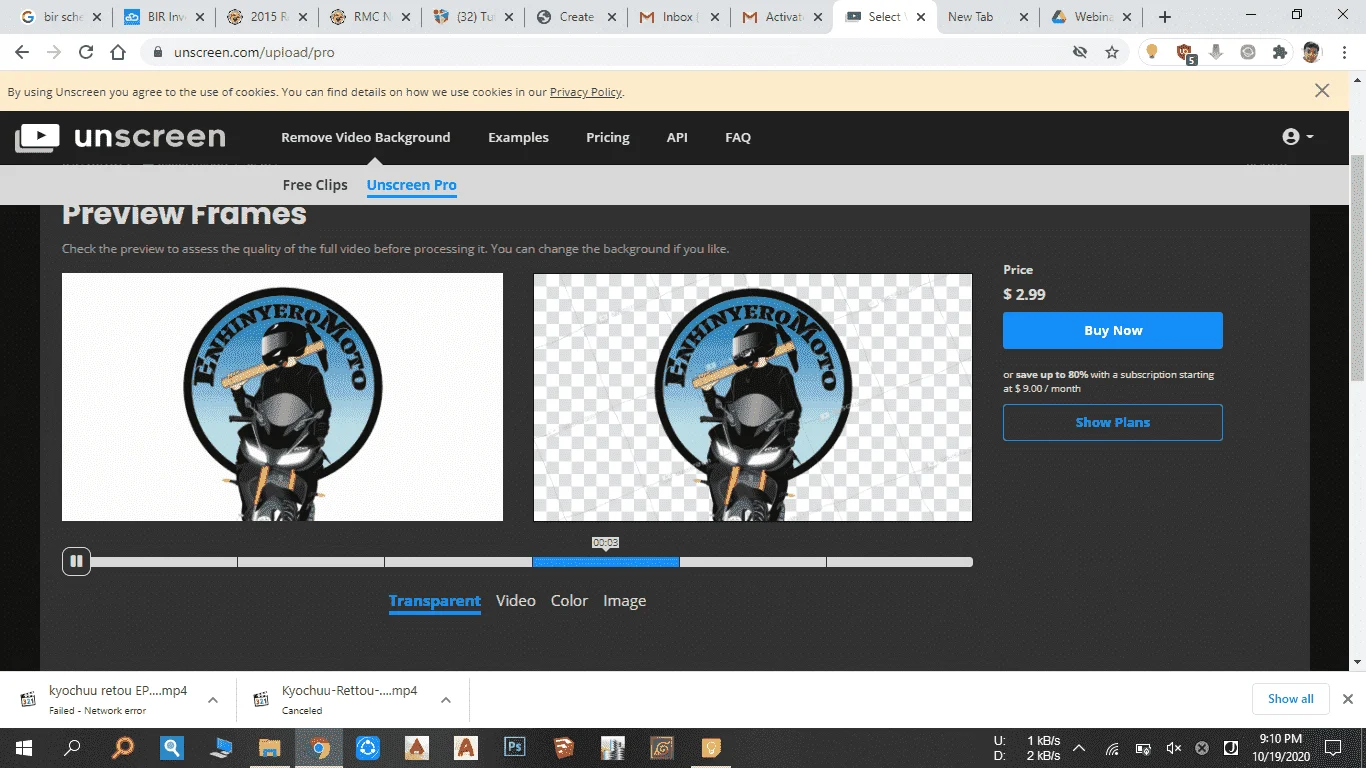Open the Extensions puzzle menu
The height and width of the screenshot is (768, 1366).
(x=1279, y=52)
